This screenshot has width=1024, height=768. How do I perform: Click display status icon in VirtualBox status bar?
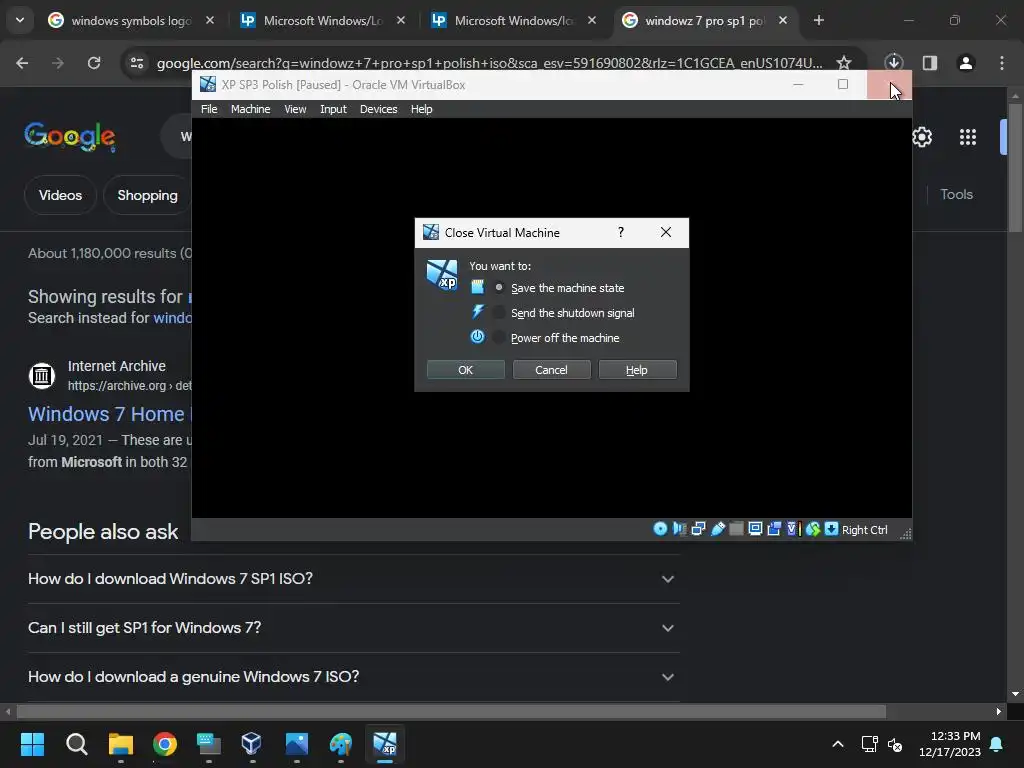point(756,529)
